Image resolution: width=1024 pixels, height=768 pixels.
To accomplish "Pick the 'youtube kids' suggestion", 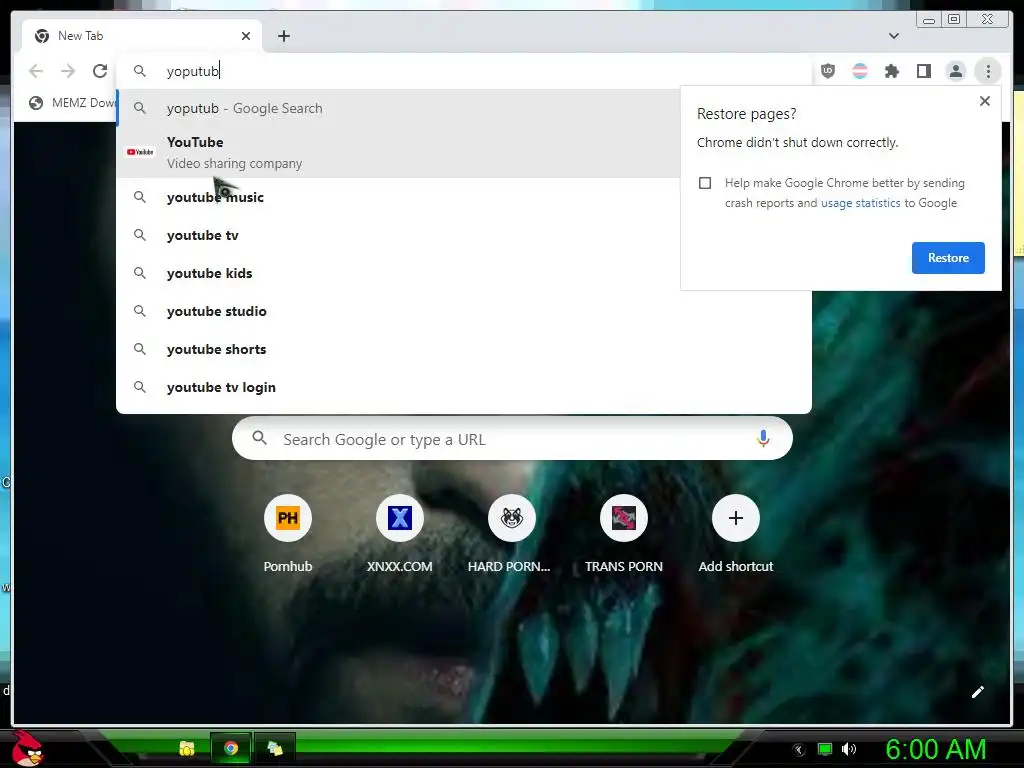I will click(464, 273).
